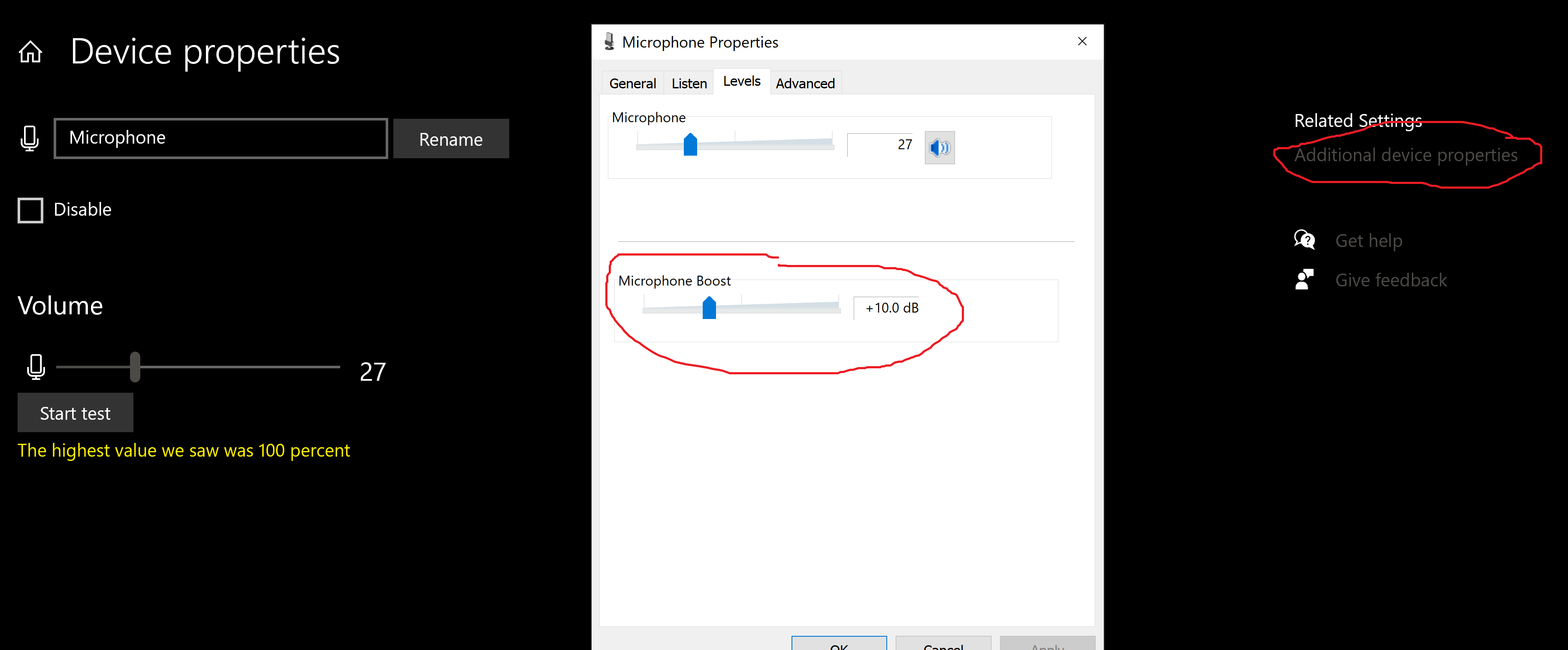
Task: Click the Microphone level slider handle
Action: click(690, 144)
